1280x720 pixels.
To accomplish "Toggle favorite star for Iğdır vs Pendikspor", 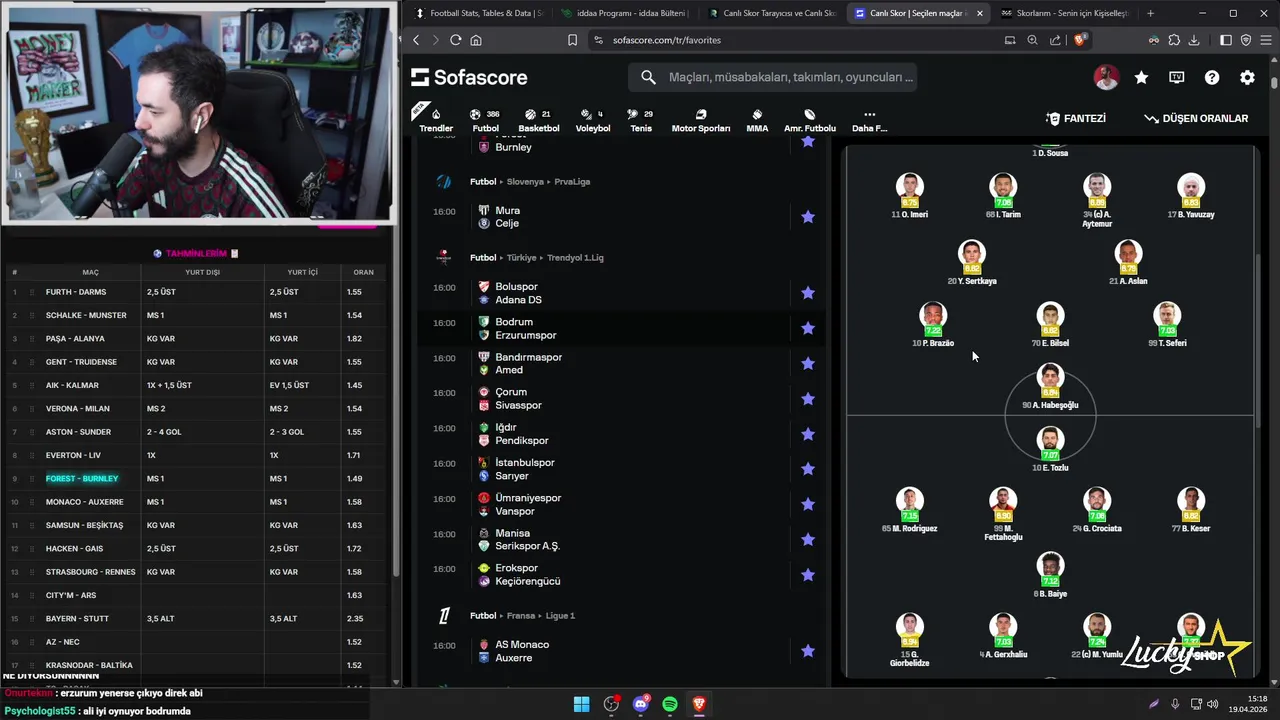I will (x=808, y=434).
